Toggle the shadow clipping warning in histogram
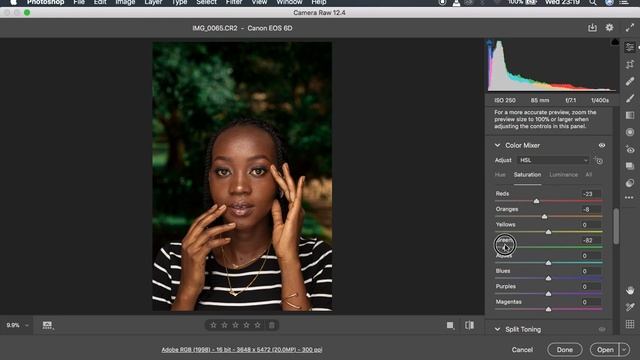This screenshot has height=360, width=640. click(489, 42)
